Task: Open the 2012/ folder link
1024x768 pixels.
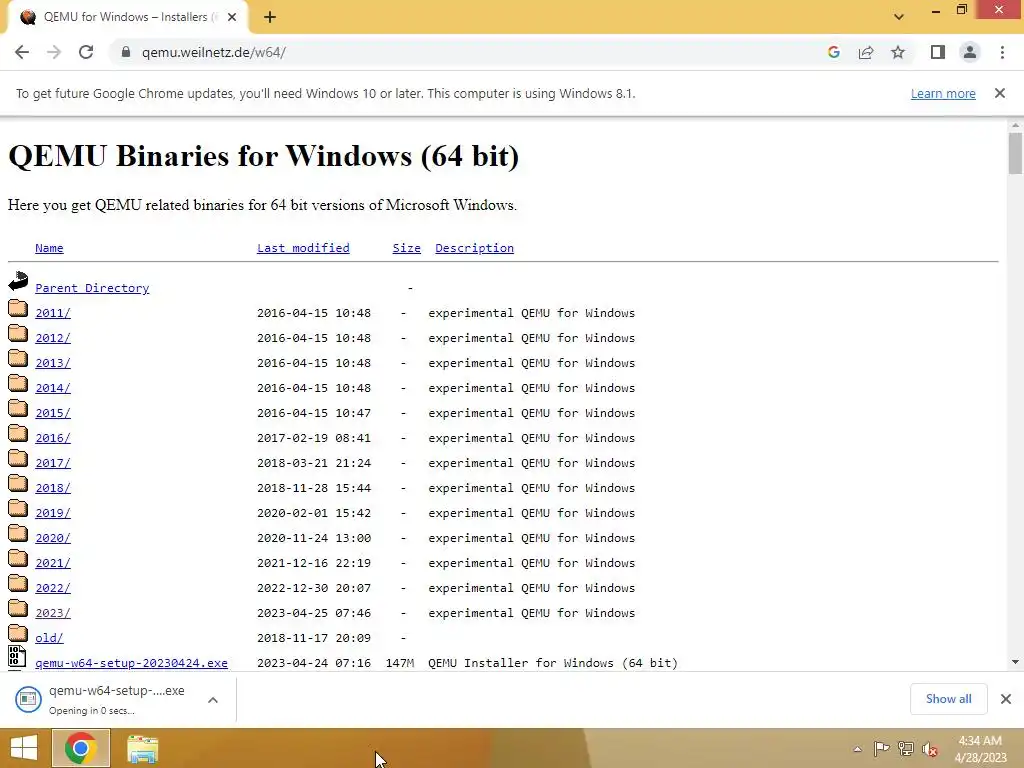Action: tap(53, 338)
